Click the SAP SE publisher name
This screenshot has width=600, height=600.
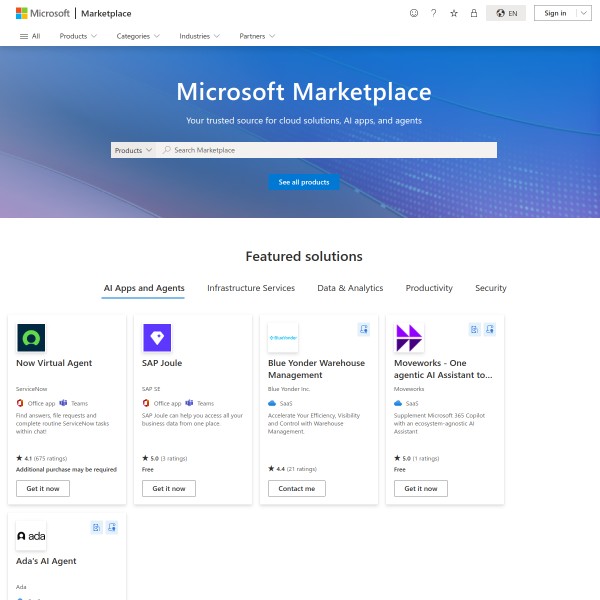pyautogui.click(x=151, y=389)
